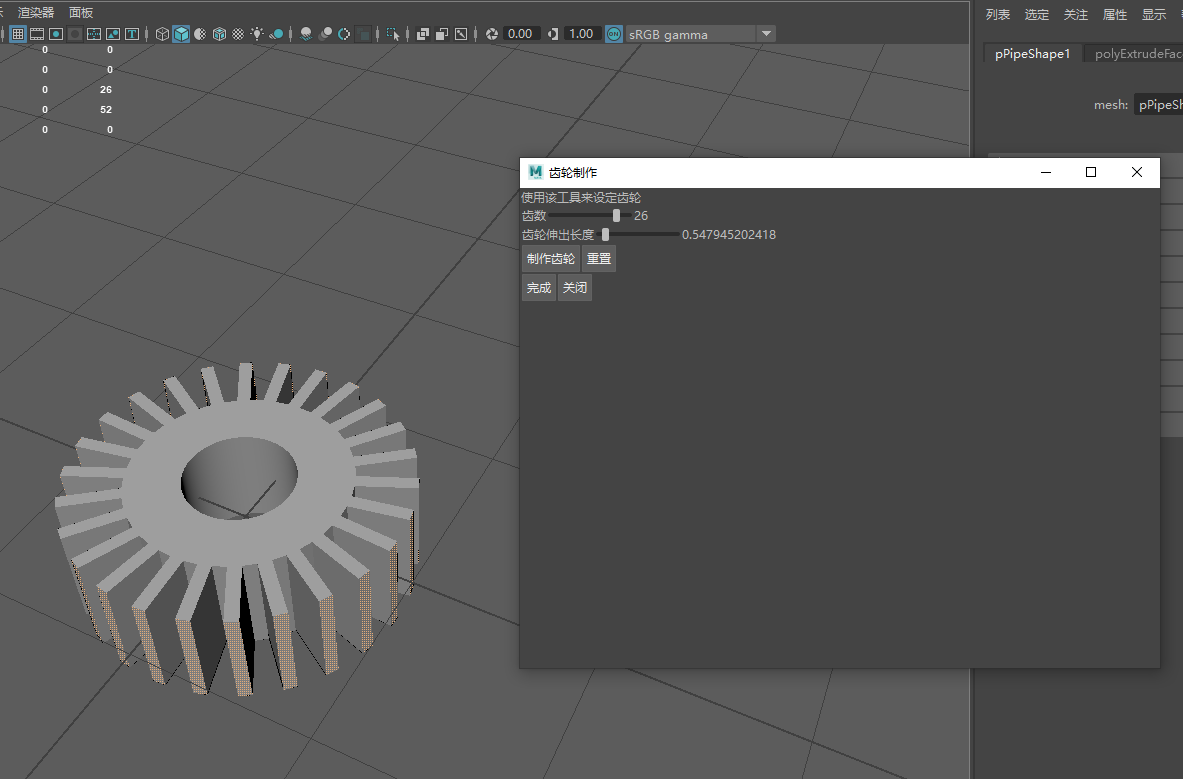Image resolution: width=1183 pixels, height=779 pixels.
Task: Click the mesh name field
Action: tap(1159, 105)
